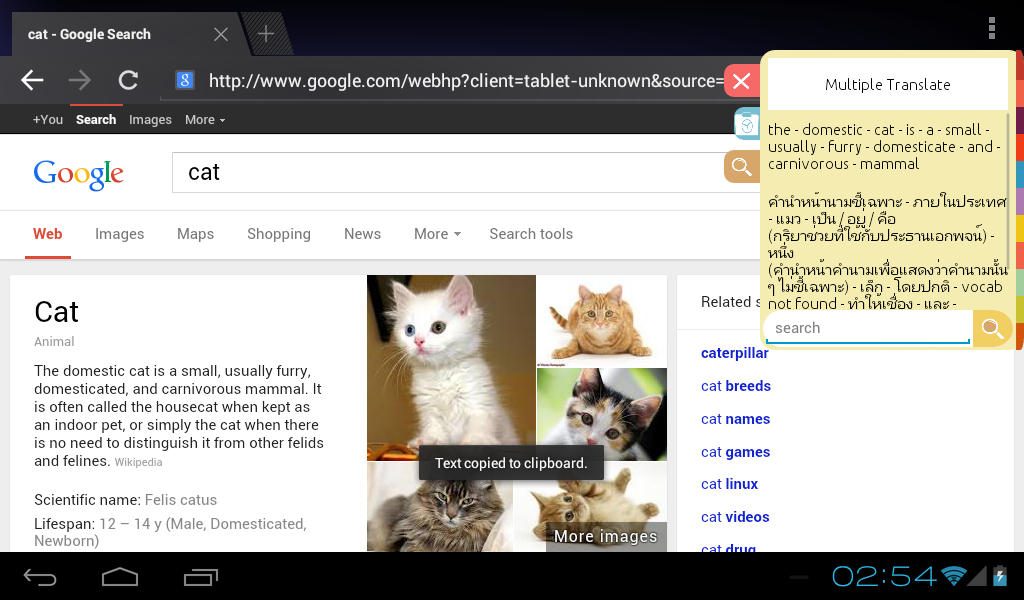Tap the clipboard icon beside the translate widget
Viewport: 1024px width, 600px height.
point(747,123)
